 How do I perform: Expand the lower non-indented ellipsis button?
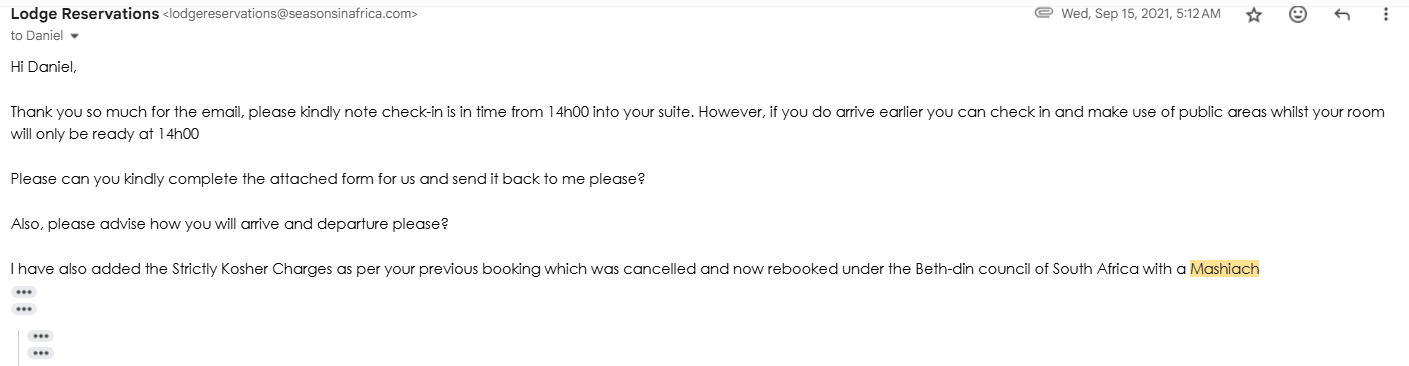[x=24, y=309]
